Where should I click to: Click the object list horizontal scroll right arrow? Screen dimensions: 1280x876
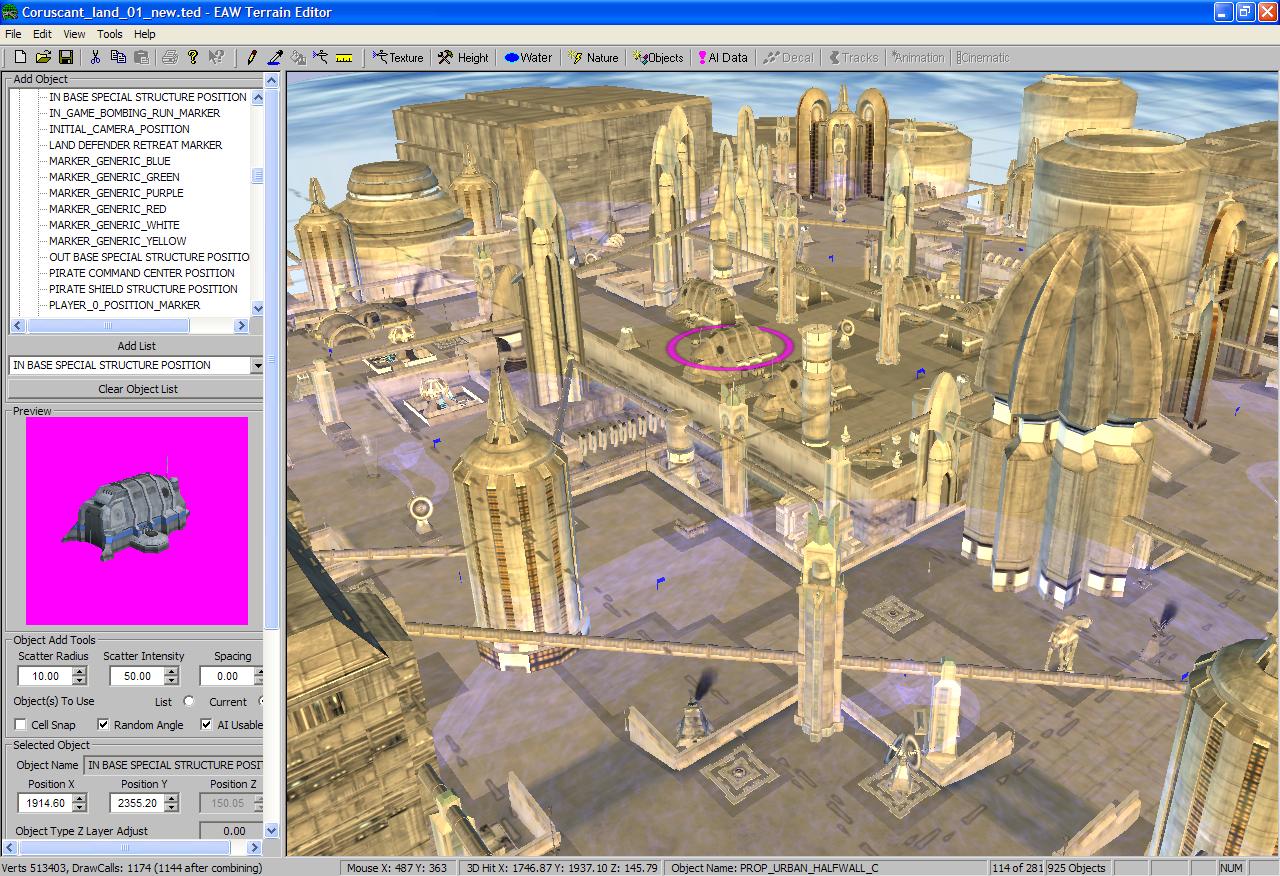pos(241,325)
